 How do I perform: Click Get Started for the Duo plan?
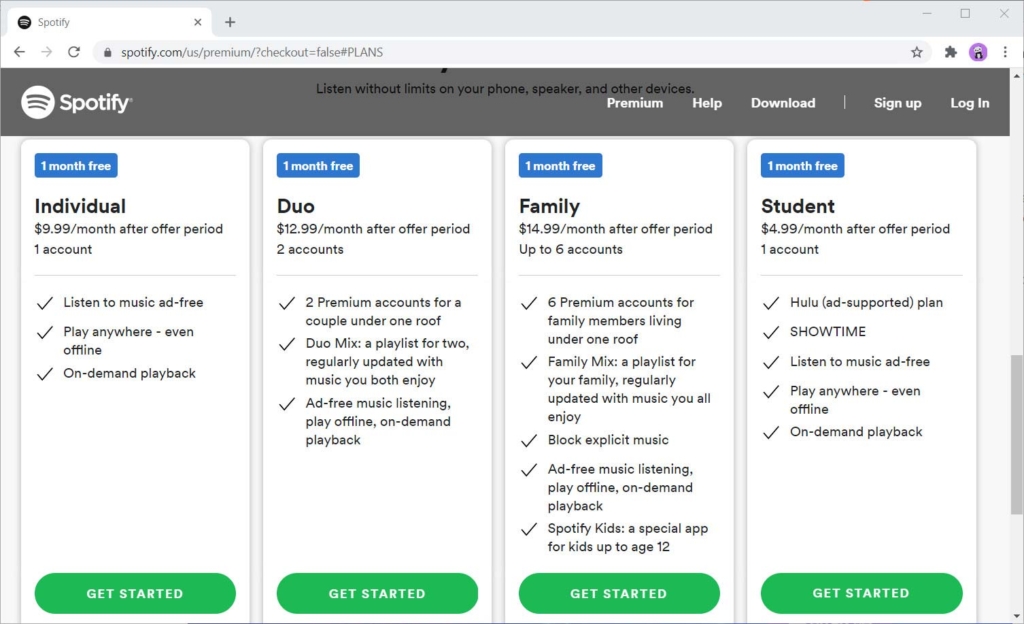[x=377, y=593]
